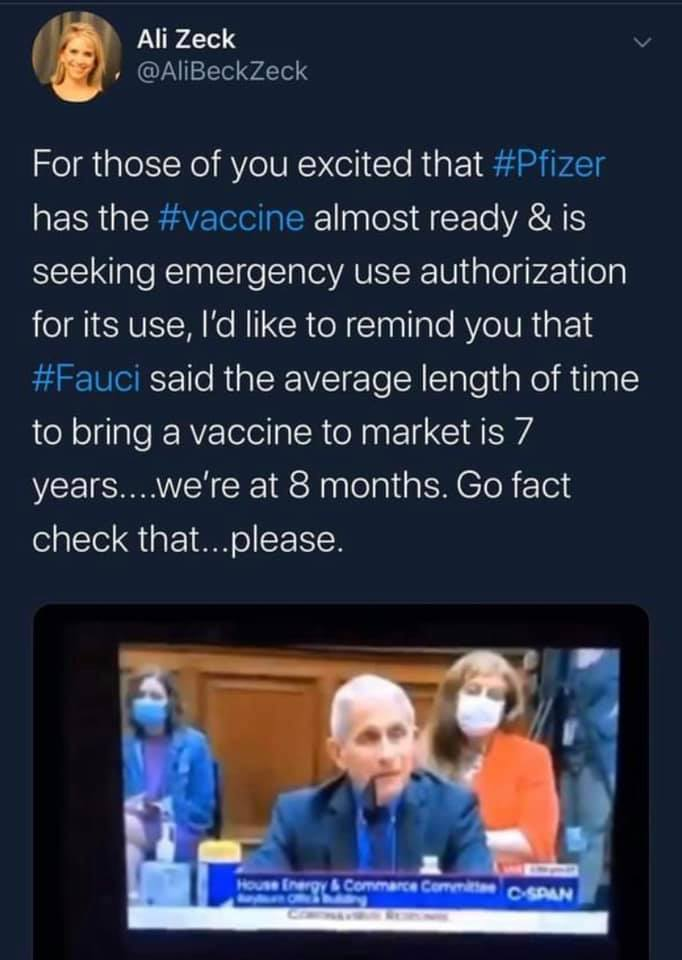The width and height of the screenshot is (682, 960).
Task: Click the water bottle on the table
Action: [430, 864]
